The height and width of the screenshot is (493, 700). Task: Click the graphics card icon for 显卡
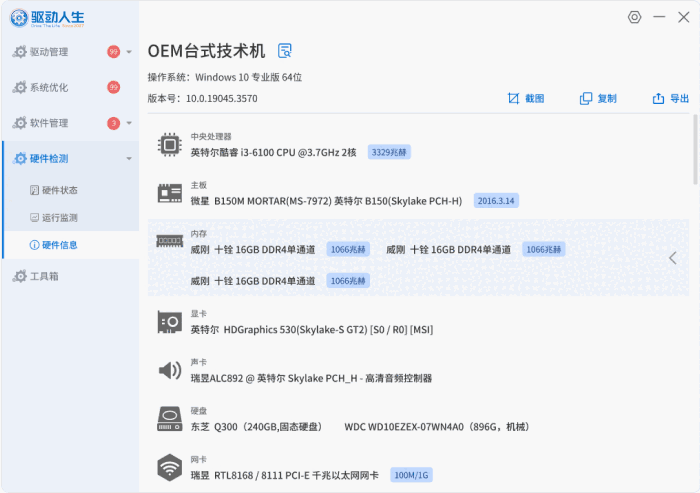(170, 322)
